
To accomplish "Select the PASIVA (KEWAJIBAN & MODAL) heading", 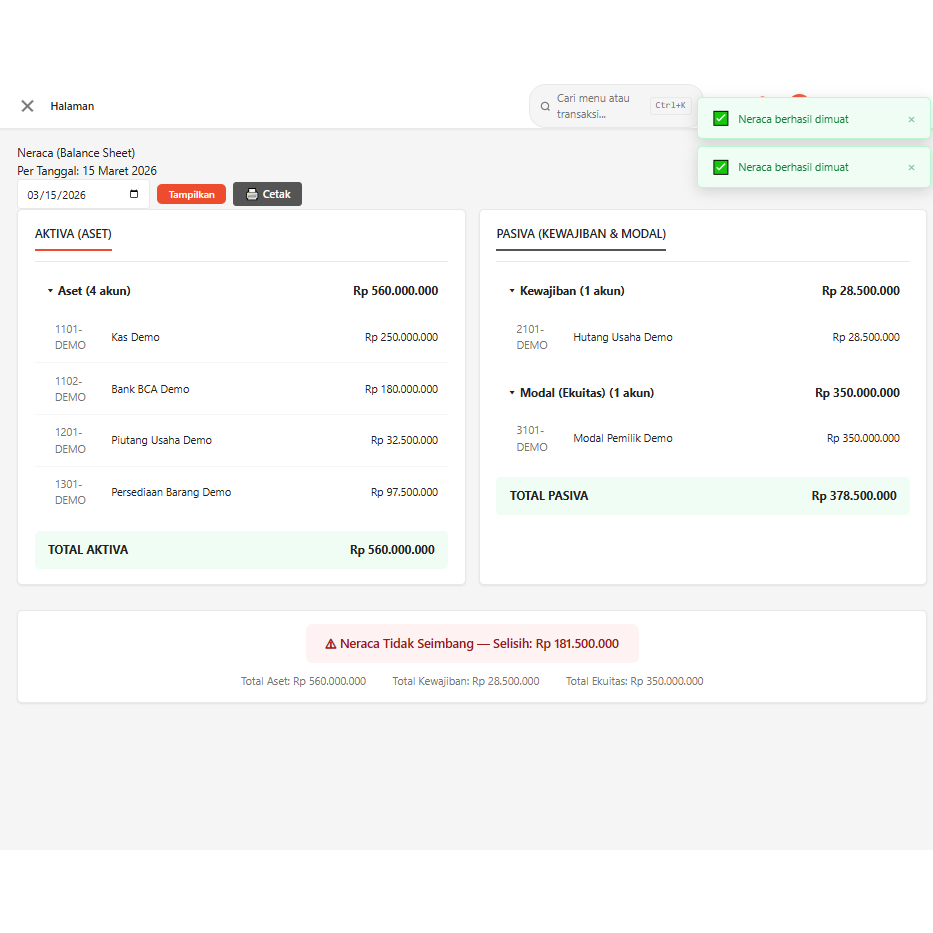I will [581, 234].
